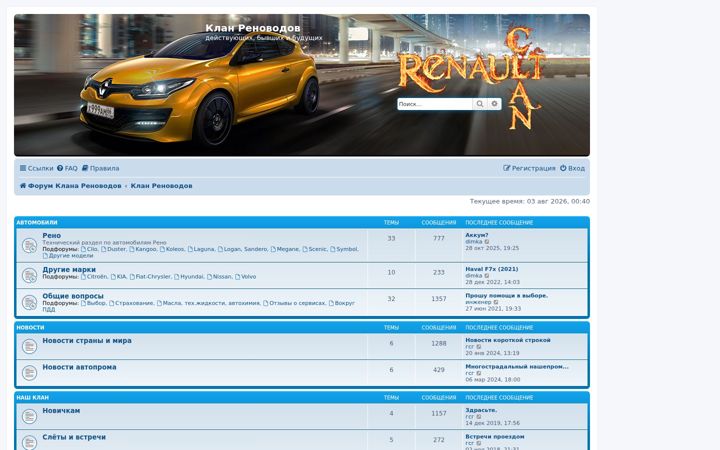Open advanced search gear icon
The height and width of the screenshot is (450, 720).
495,104
